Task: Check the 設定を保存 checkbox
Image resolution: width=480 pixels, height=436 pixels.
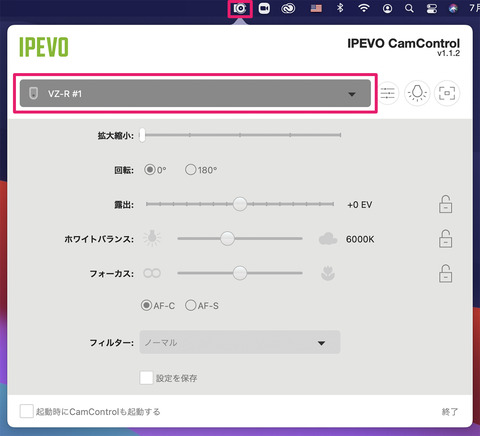Action: pos(146,378)
